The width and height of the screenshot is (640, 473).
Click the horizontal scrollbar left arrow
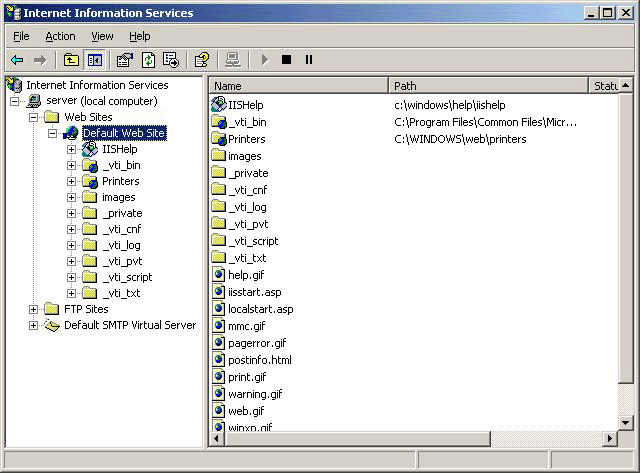pos(216,439)
